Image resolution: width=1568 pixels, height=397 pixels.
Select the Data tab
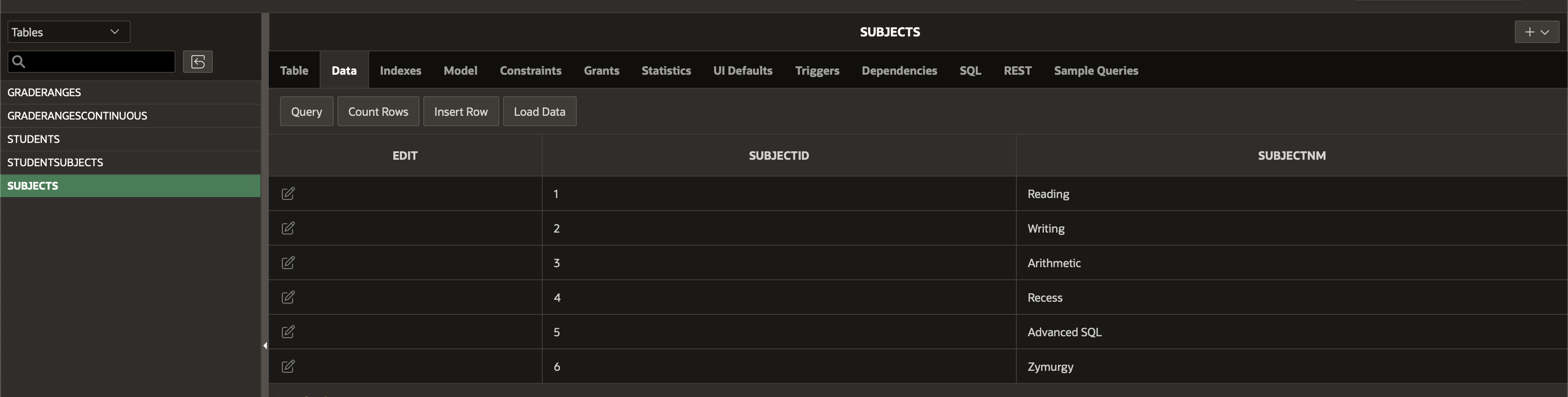pos(344,71)
